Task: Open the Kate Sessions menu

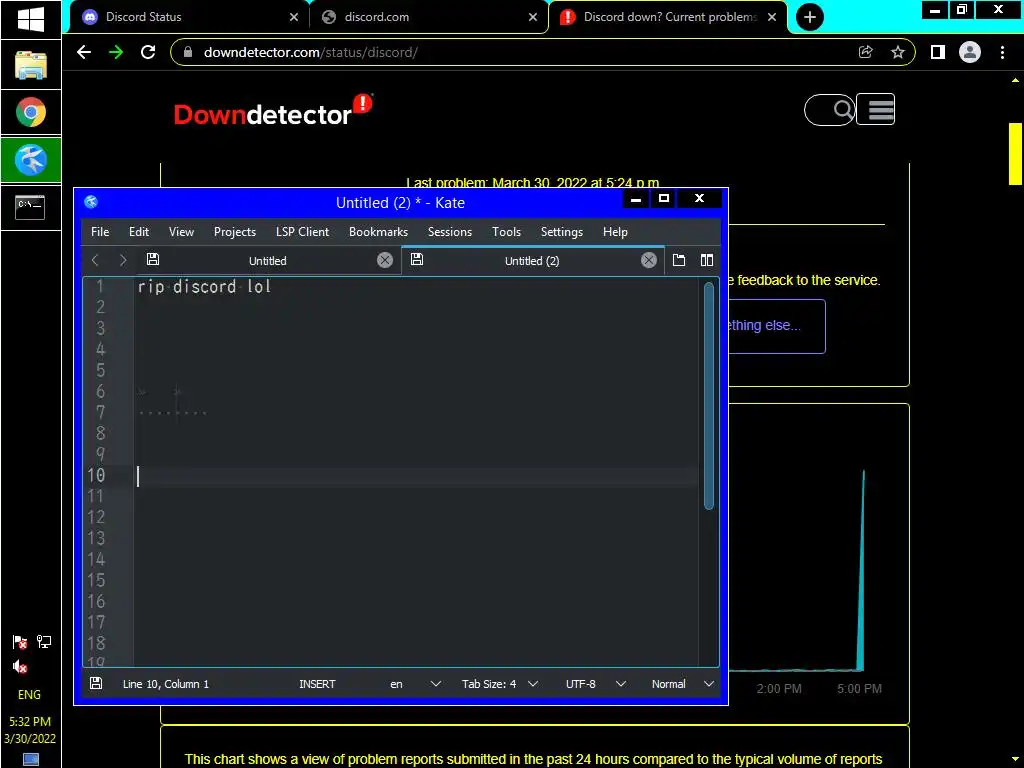Action: [x=449, y=232]
